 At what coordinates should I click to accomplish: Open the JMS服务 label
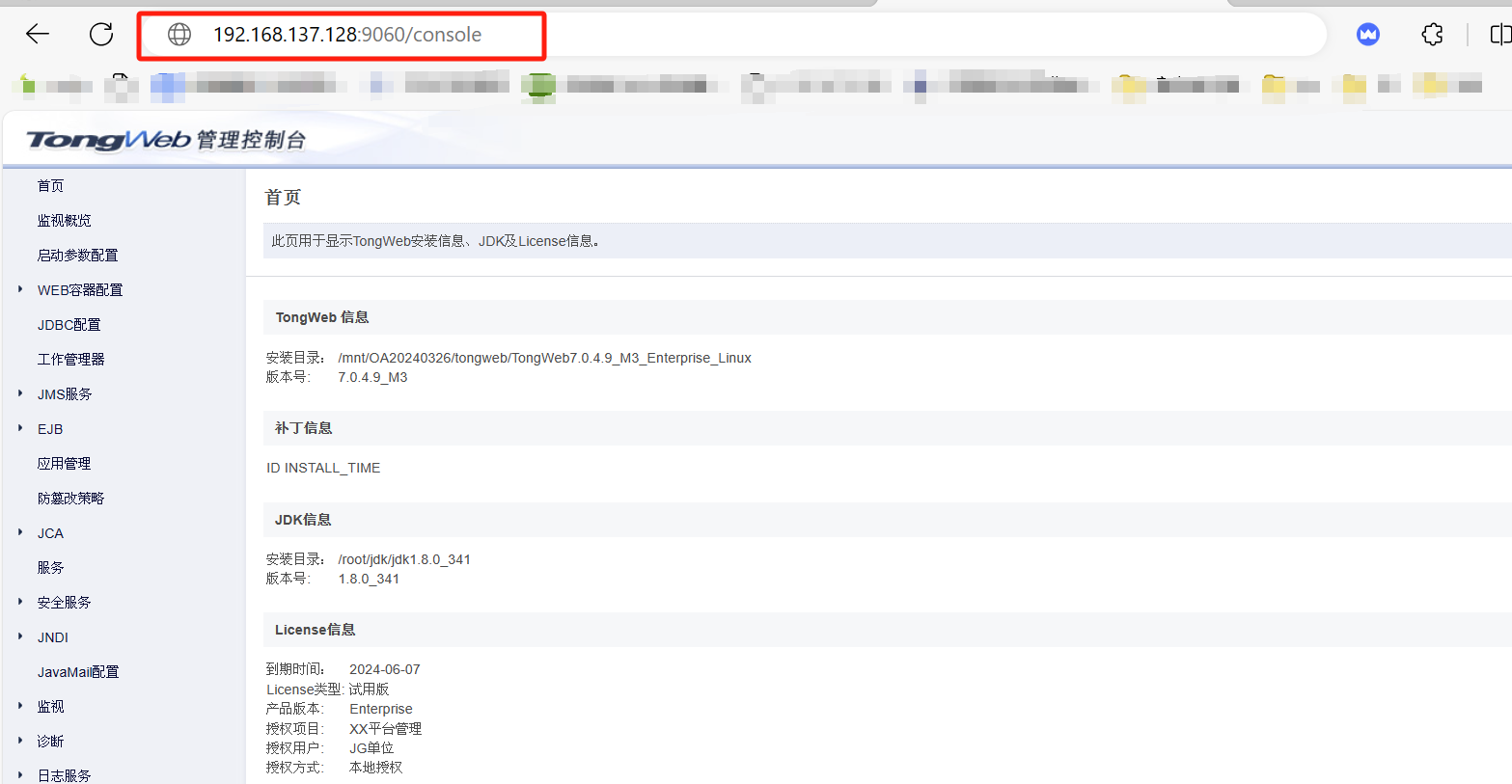65,394
